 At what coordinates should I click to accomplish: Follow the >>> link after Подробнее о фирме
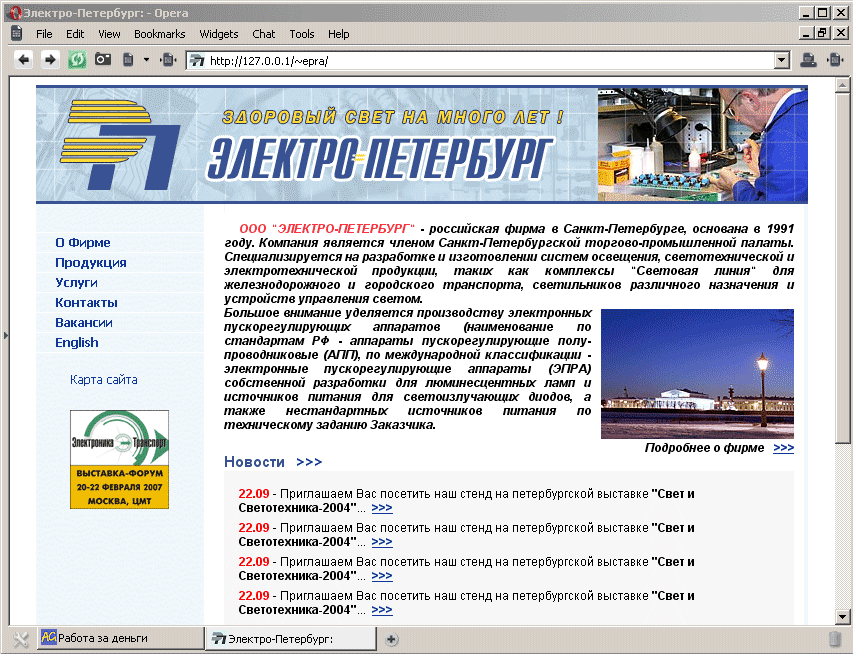point(783,448)
